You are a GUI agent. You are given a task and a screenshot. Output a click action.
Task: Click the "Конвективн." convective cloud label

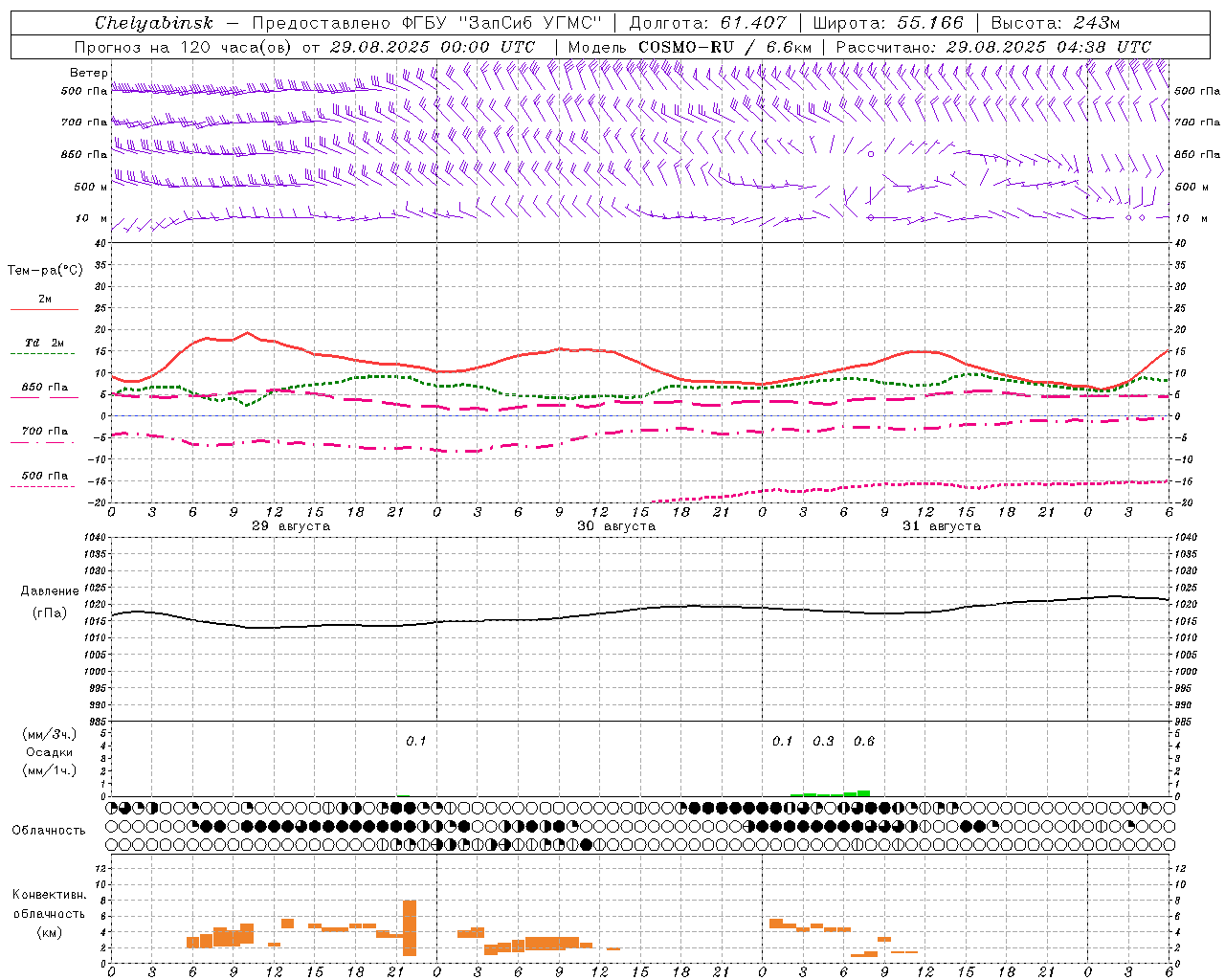tap(49, 895)
